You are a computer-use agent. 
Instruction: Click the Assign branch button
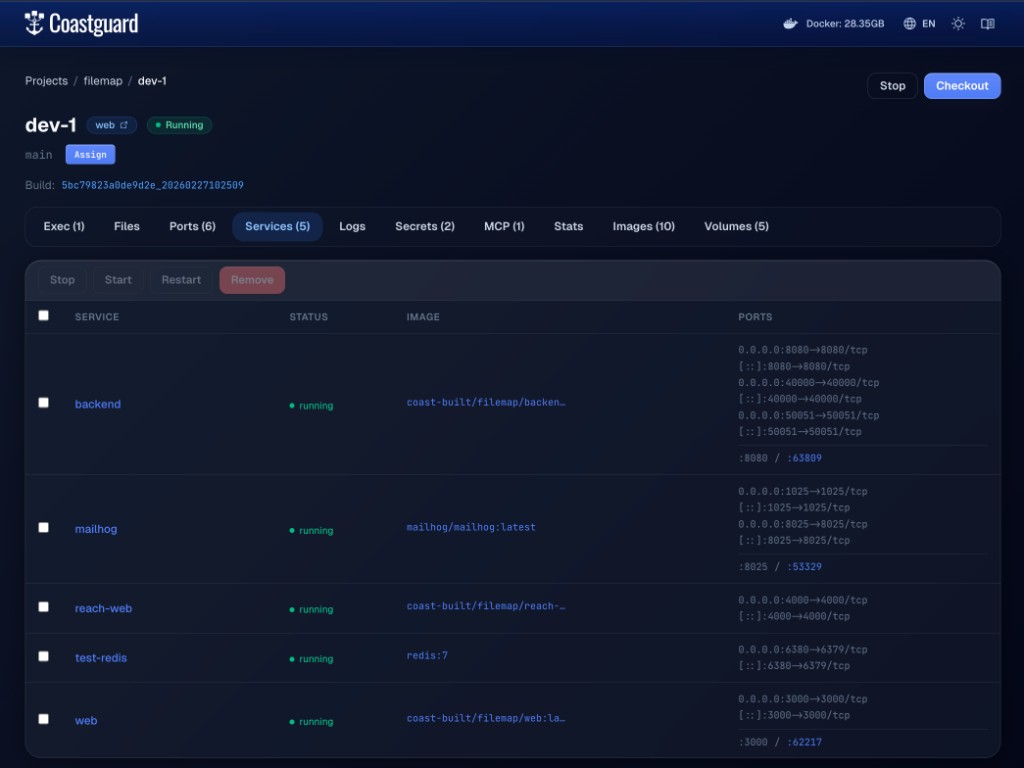[x=90, y=155]
